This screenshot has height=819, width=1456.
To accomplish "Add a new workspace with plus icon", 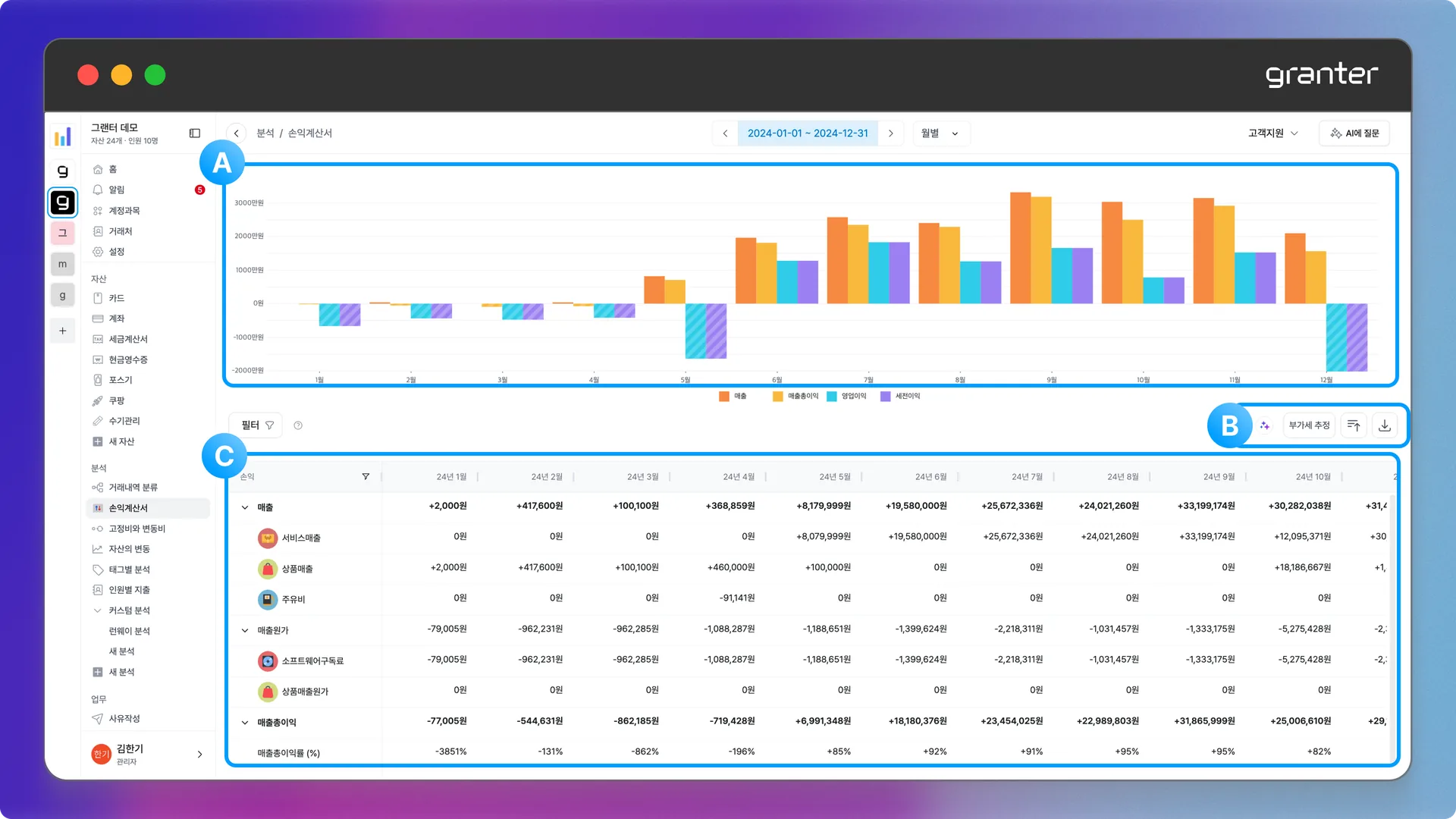I will (x=63, y=331).
